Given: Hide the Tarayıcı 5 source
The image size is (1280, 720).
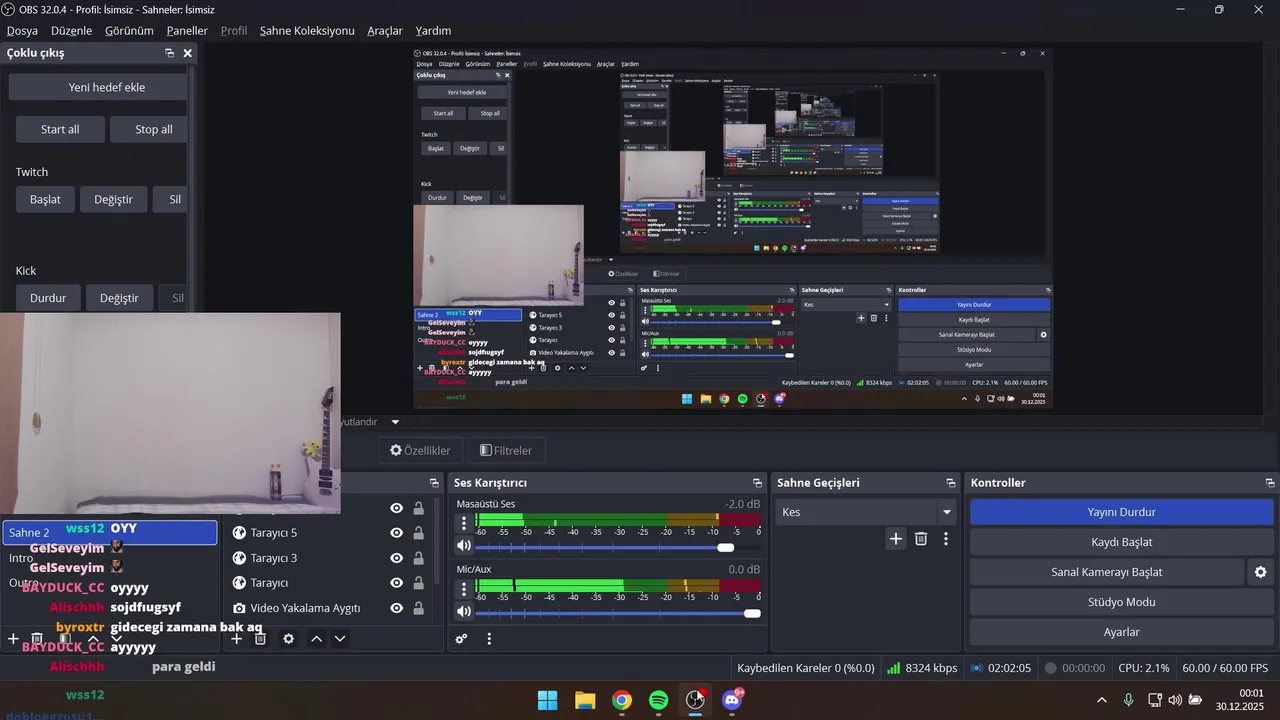Looking at the screenshot, I should (x=397, y=533).
